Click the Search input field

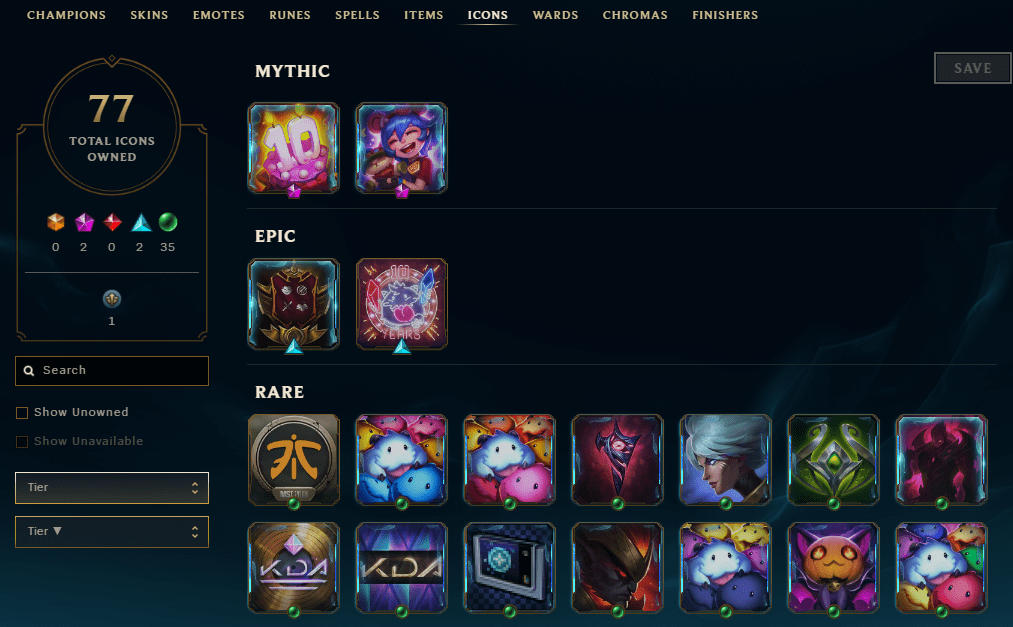[112, 371]
